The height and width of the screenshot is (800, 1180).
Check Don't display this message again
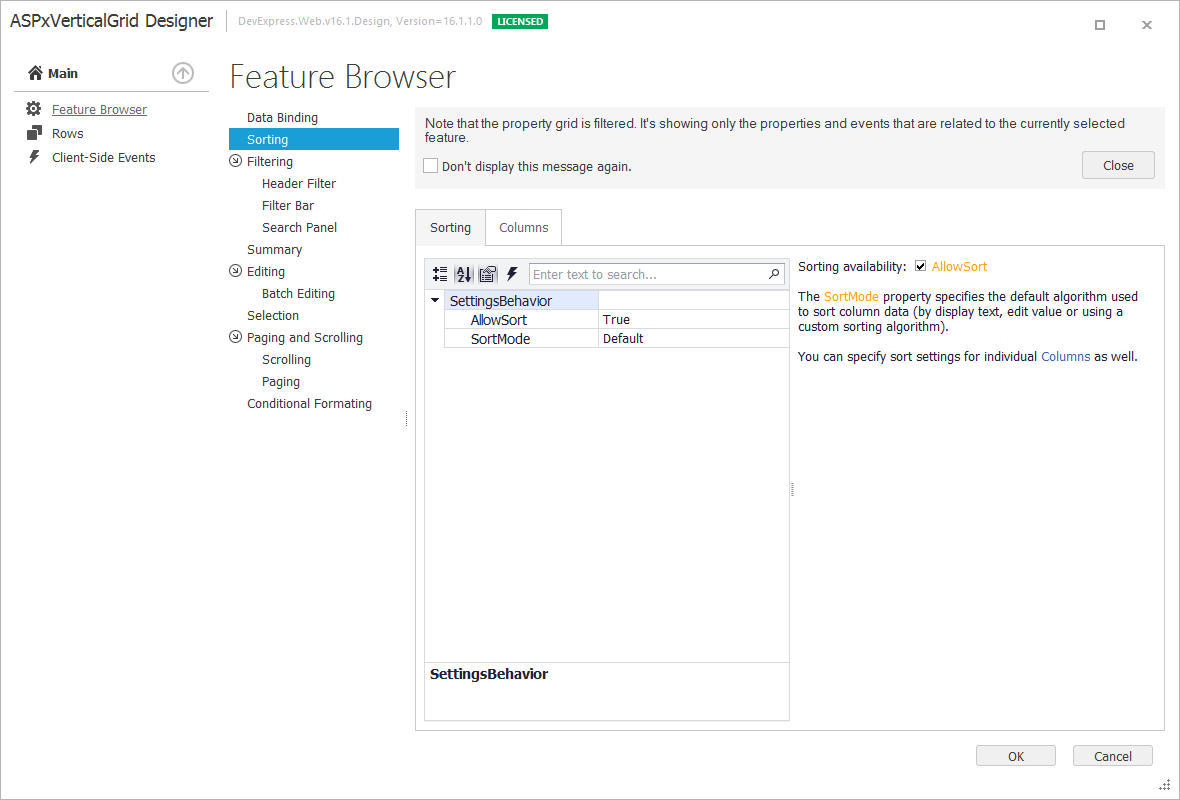(430, 166)
